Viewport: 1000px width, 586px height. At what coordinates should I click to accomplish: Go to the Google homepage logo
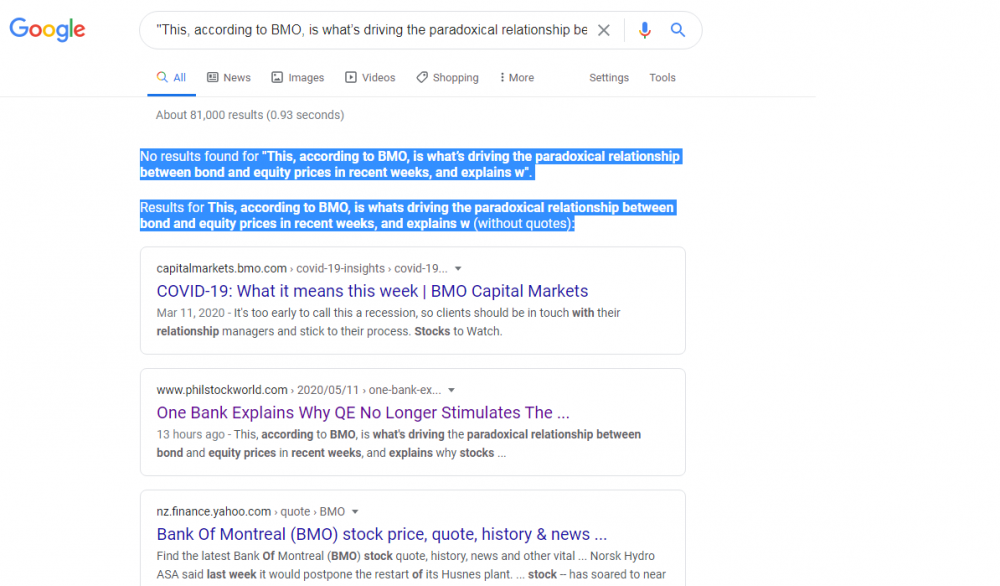[x=47, y=29]
